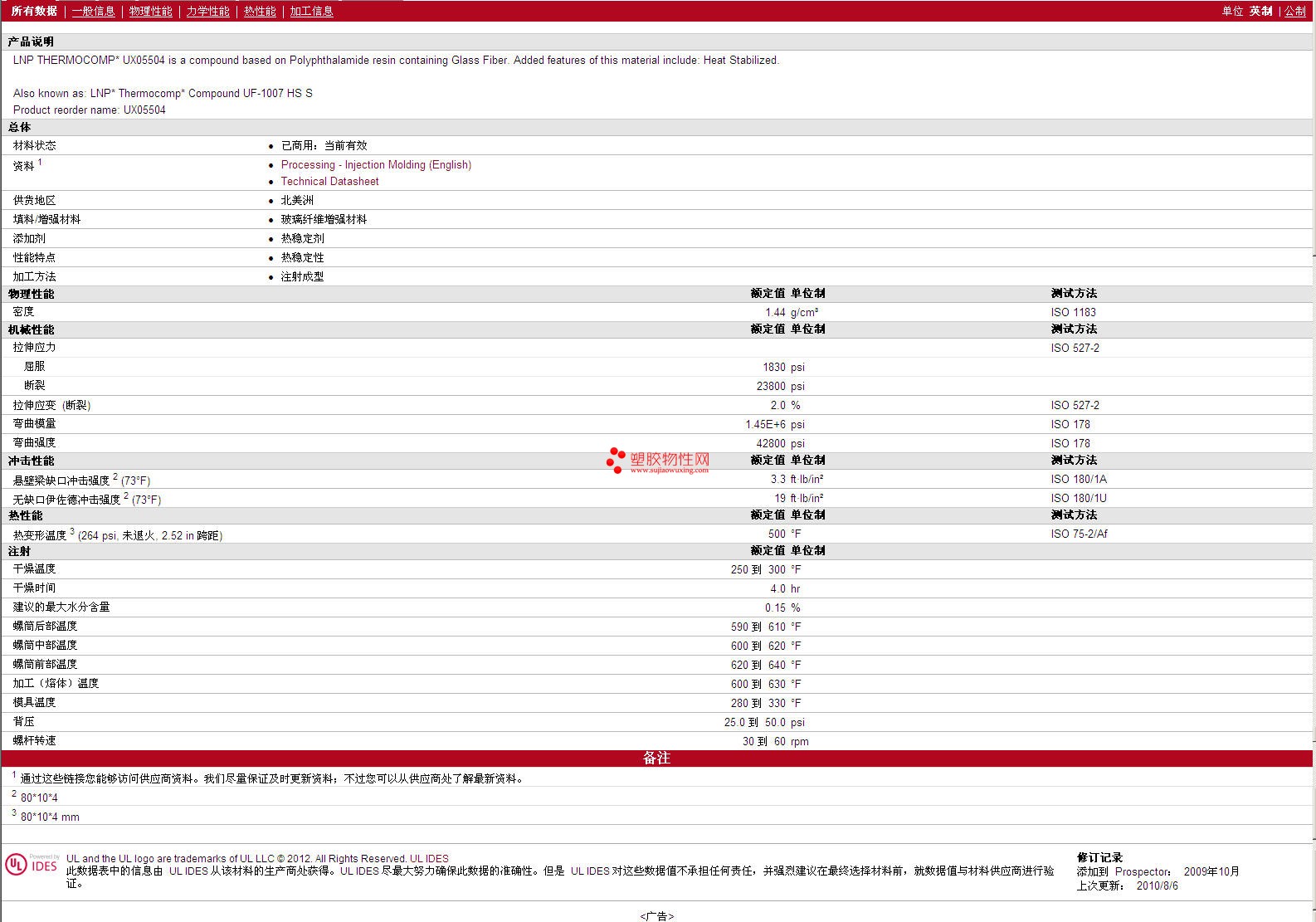Go to the 物理性能 tab

point(150,11)
